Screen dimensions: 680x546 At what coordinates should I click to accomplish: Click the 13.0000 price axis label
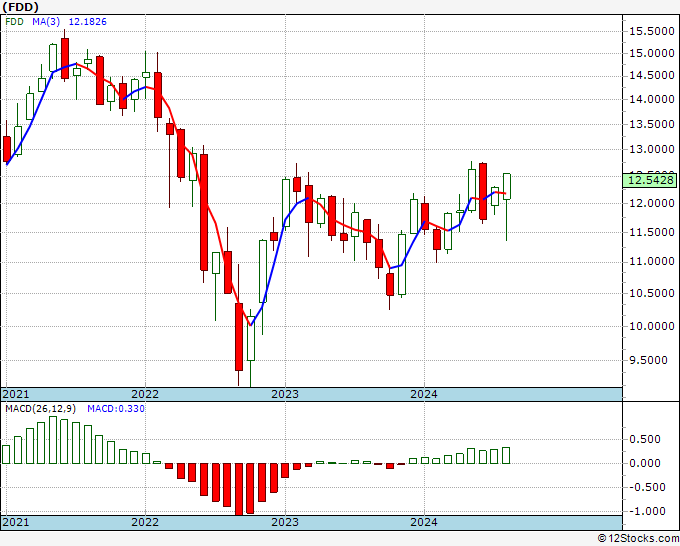coord(652,150)
